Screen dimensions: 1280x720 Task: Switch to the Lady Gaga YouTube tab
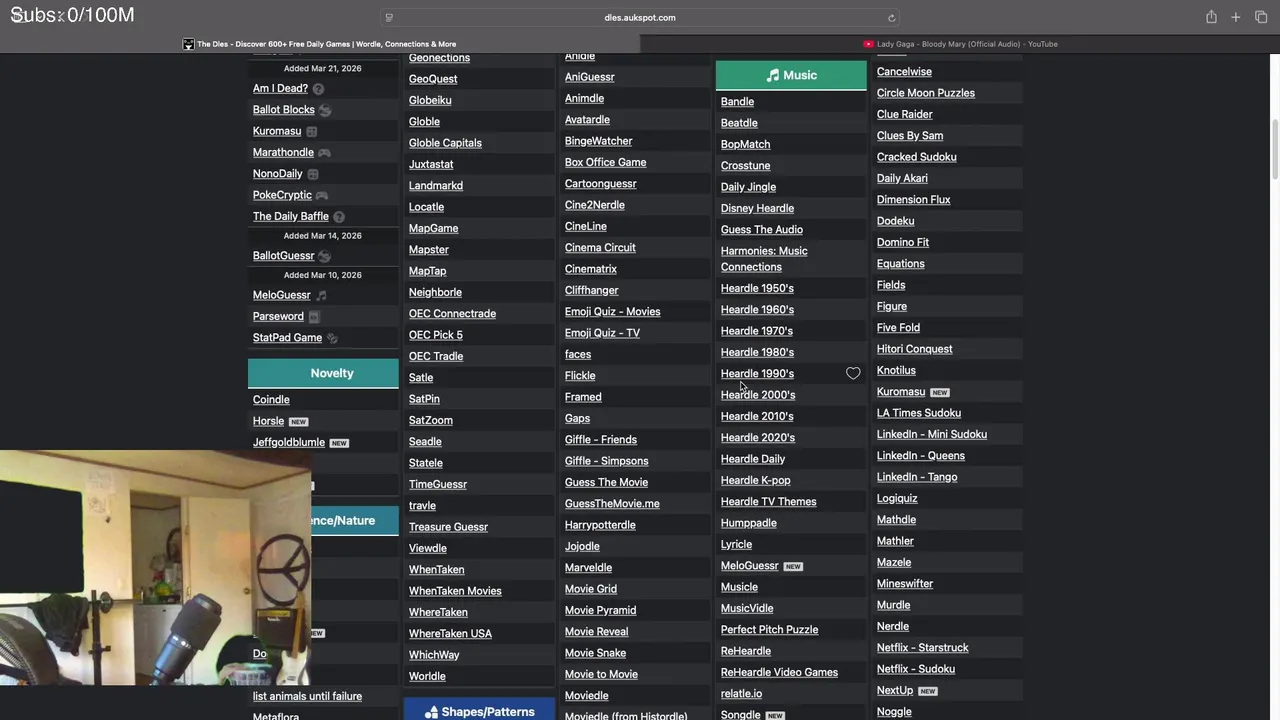(x=960, y=44)
